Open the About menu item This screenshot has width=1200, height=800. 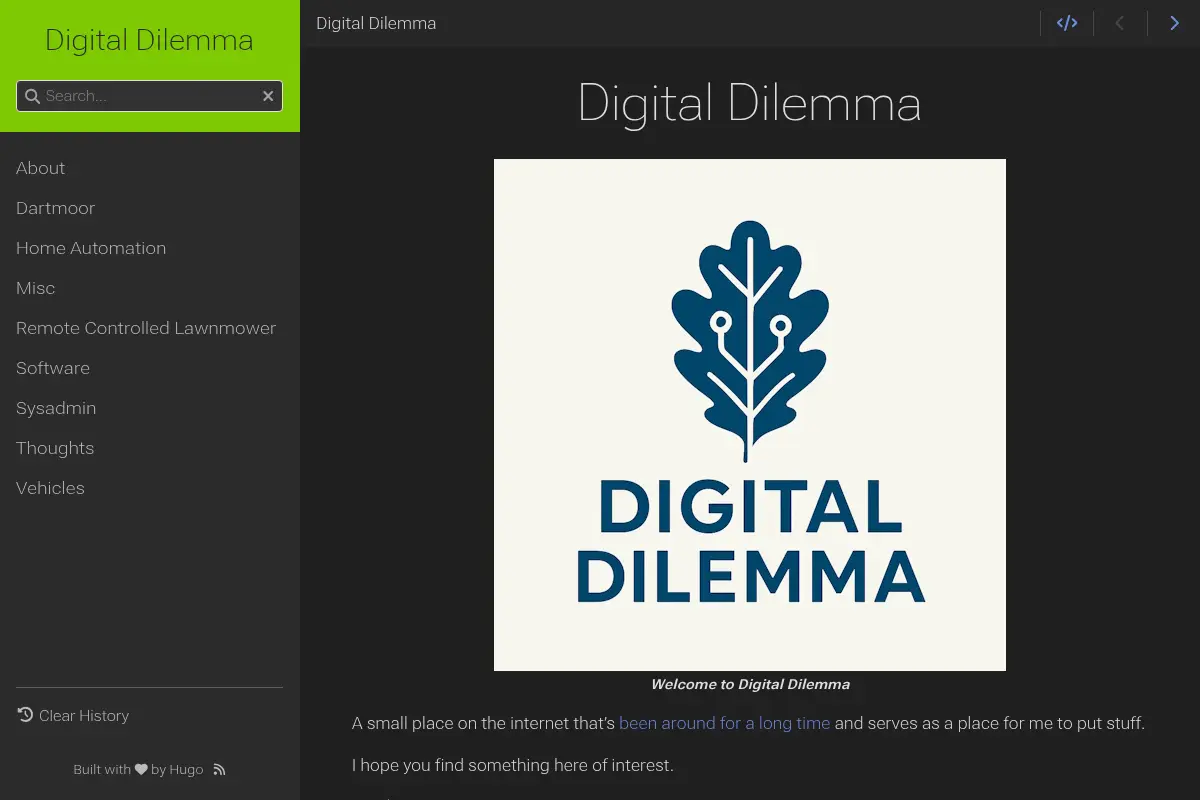pos(40,168)
